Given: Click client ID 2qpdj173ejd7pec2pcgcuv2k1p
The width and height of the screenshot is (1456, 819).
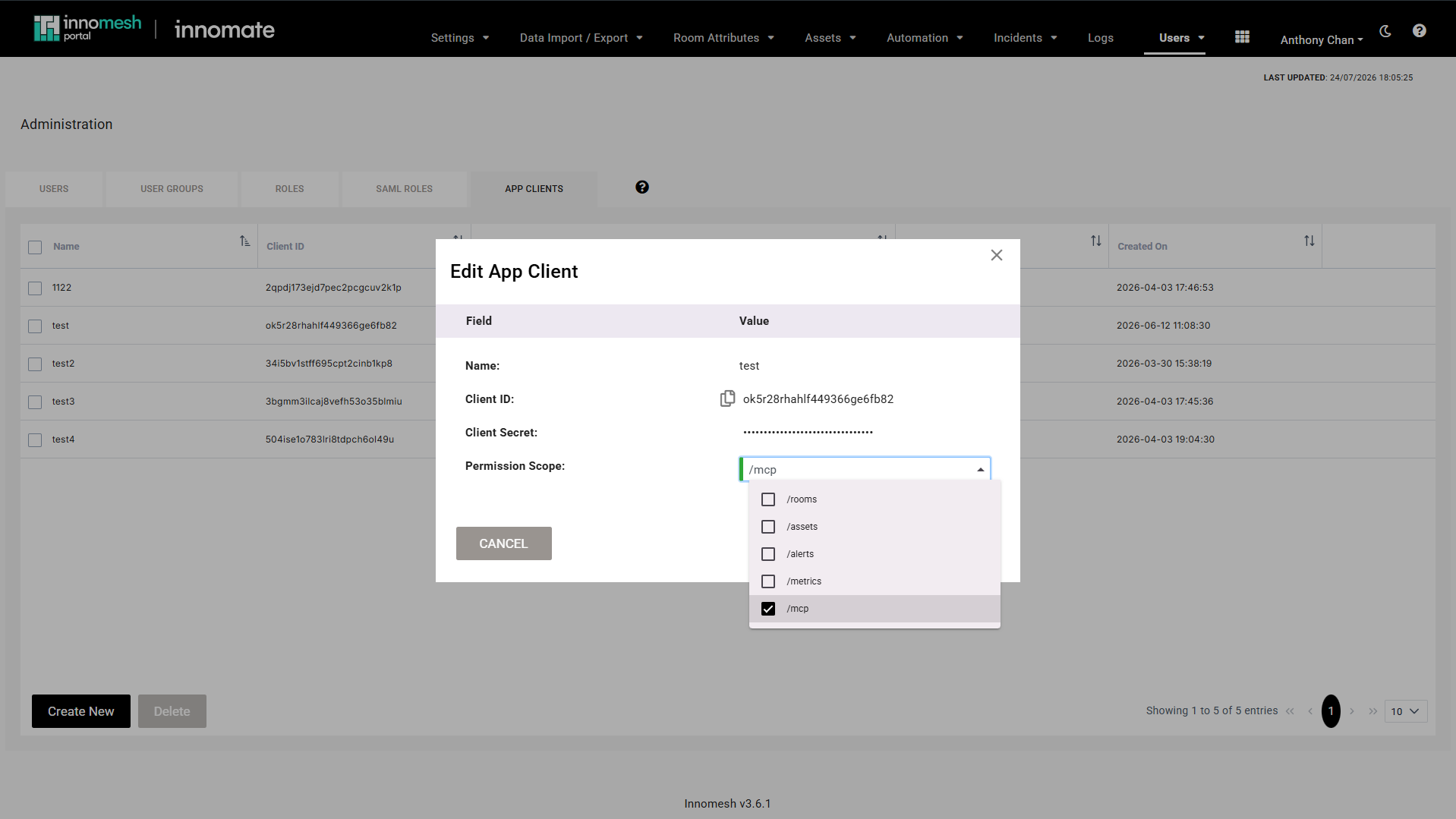Looking at the screenshot, I should coord(333,288).
